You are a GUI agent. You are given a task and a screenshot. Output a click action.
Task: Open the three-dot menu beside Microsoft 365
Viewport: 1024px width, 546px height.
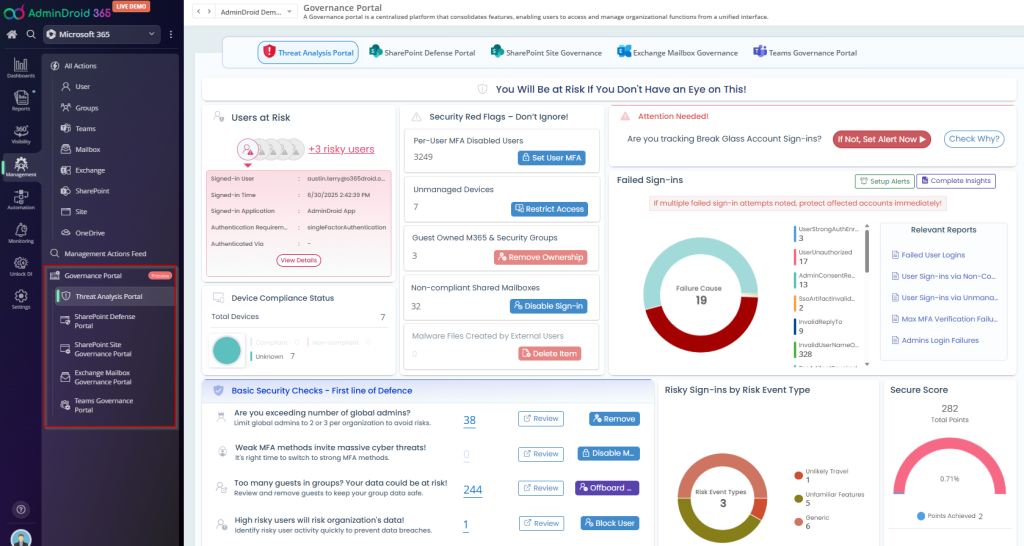pyautogui.click(x=171, y=34)
